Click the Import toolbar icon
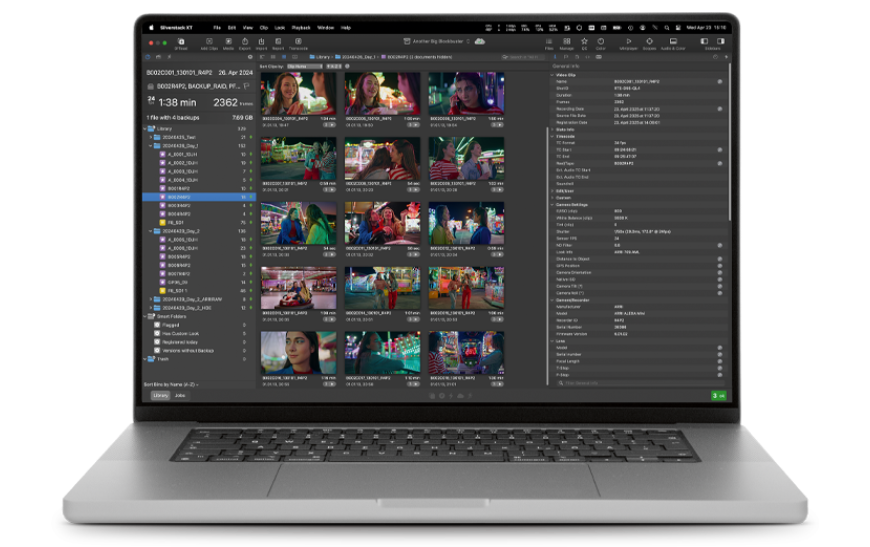The height and width of the screenshot is (547, 870). coord(261,43)
